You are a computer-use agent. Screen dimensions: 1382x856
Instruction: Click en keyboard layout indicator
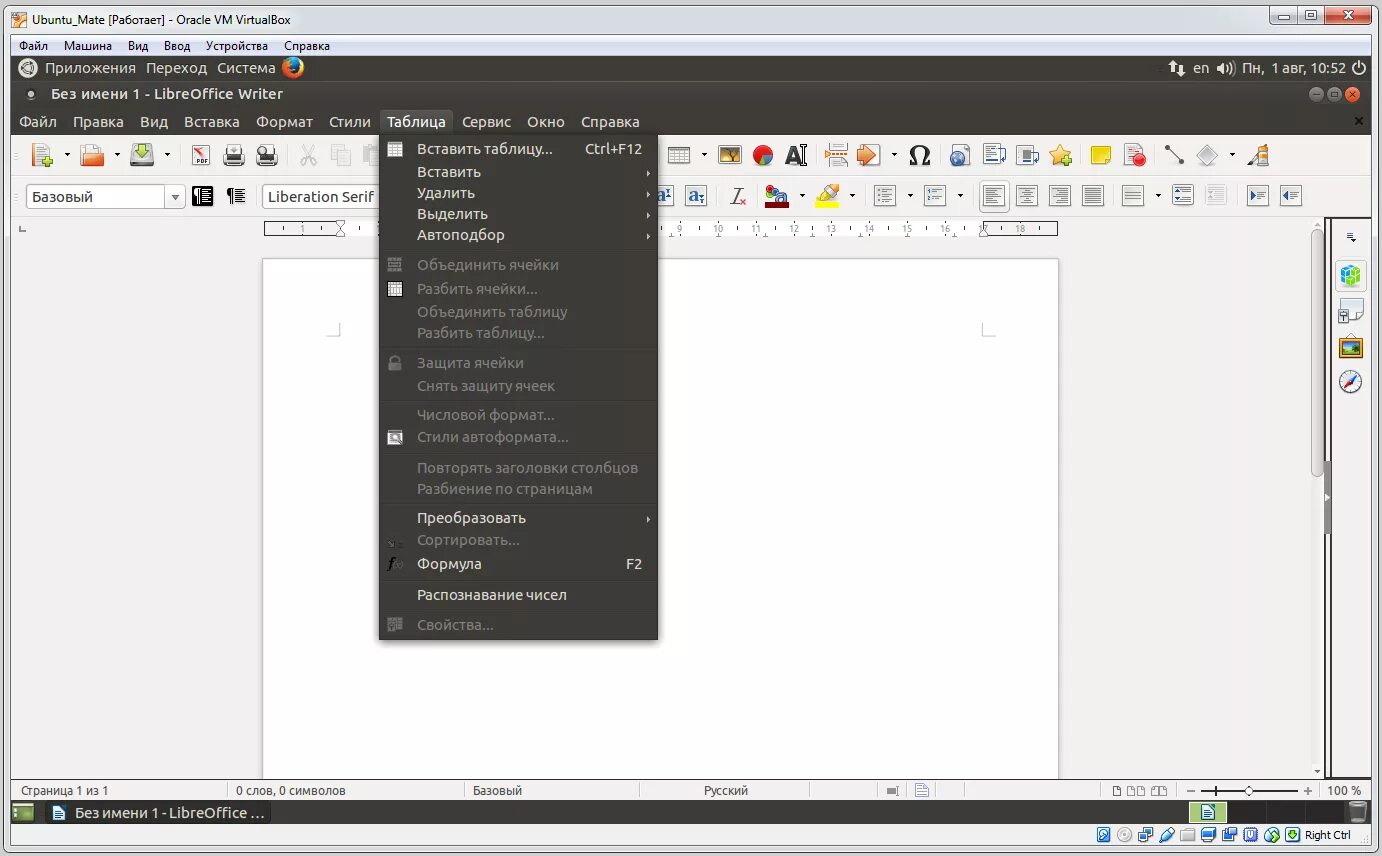(x=1201, y=68)
